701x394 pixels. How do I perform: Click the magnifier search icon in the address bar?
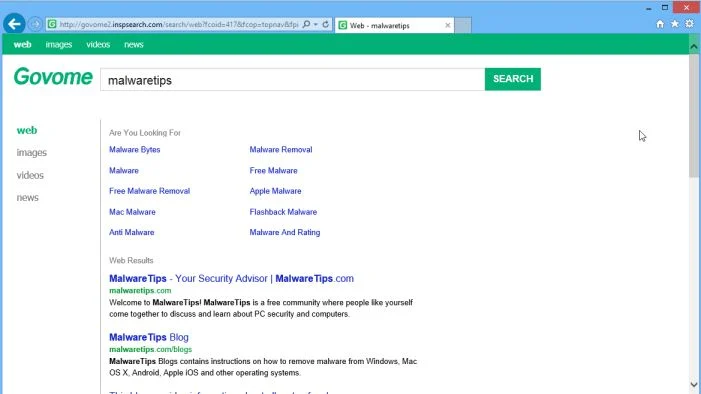point(306,24)
